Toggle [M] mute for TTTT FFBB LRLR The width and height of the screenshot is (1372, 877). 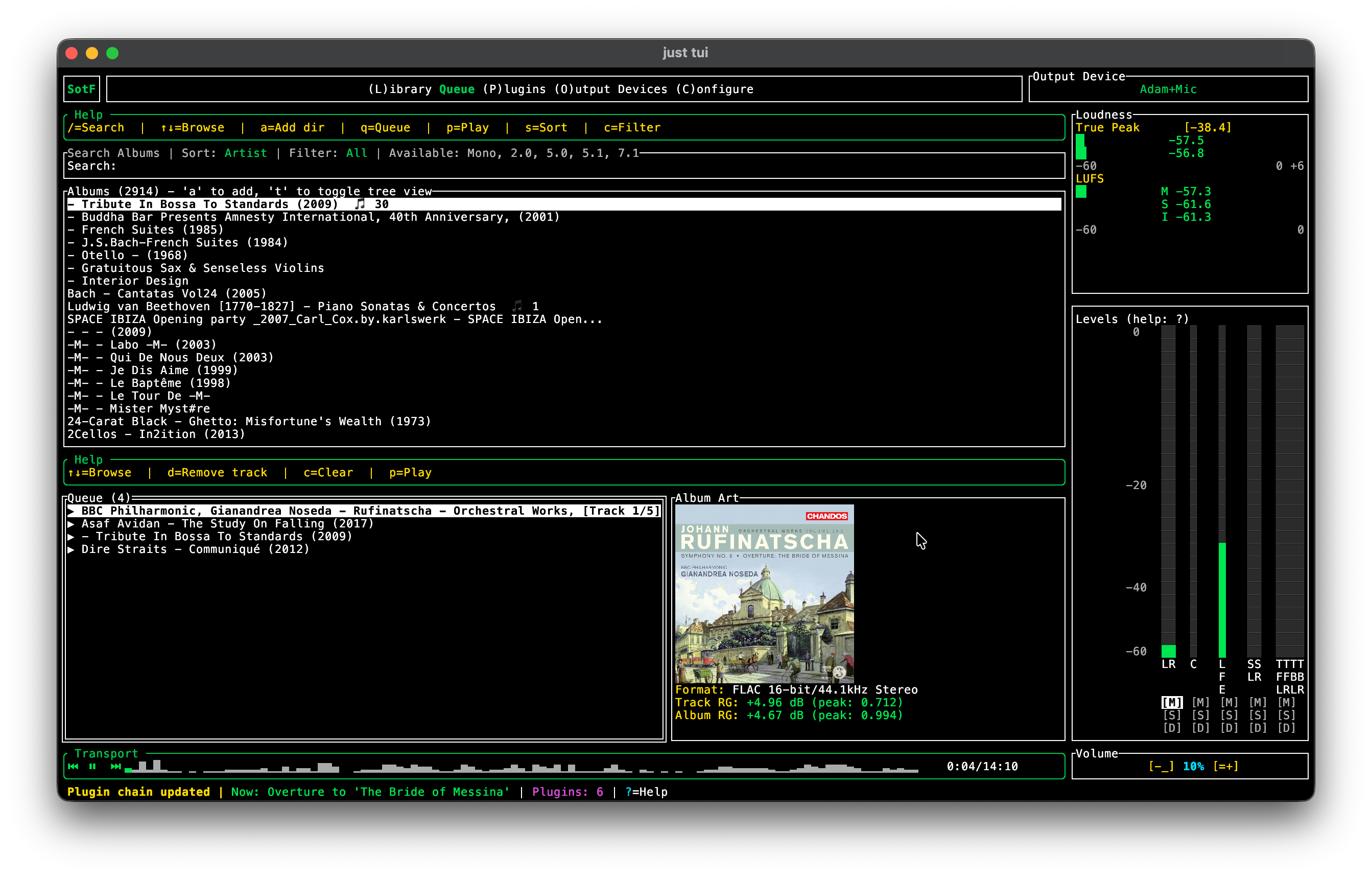(x=1287, y=703)
